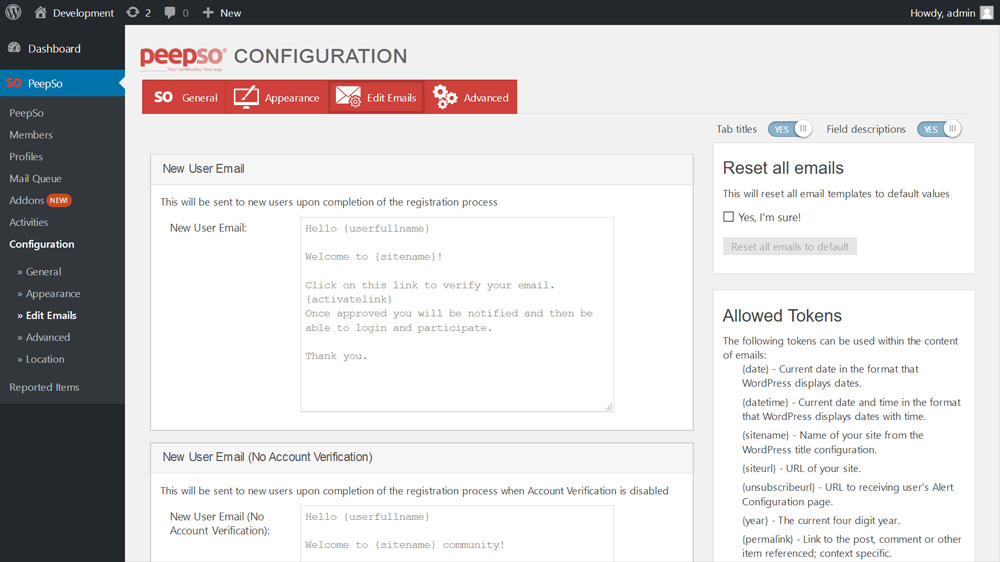Open Reported Items in the sidebar
This screenshot has width=1000, height=562.
(44, 387)
